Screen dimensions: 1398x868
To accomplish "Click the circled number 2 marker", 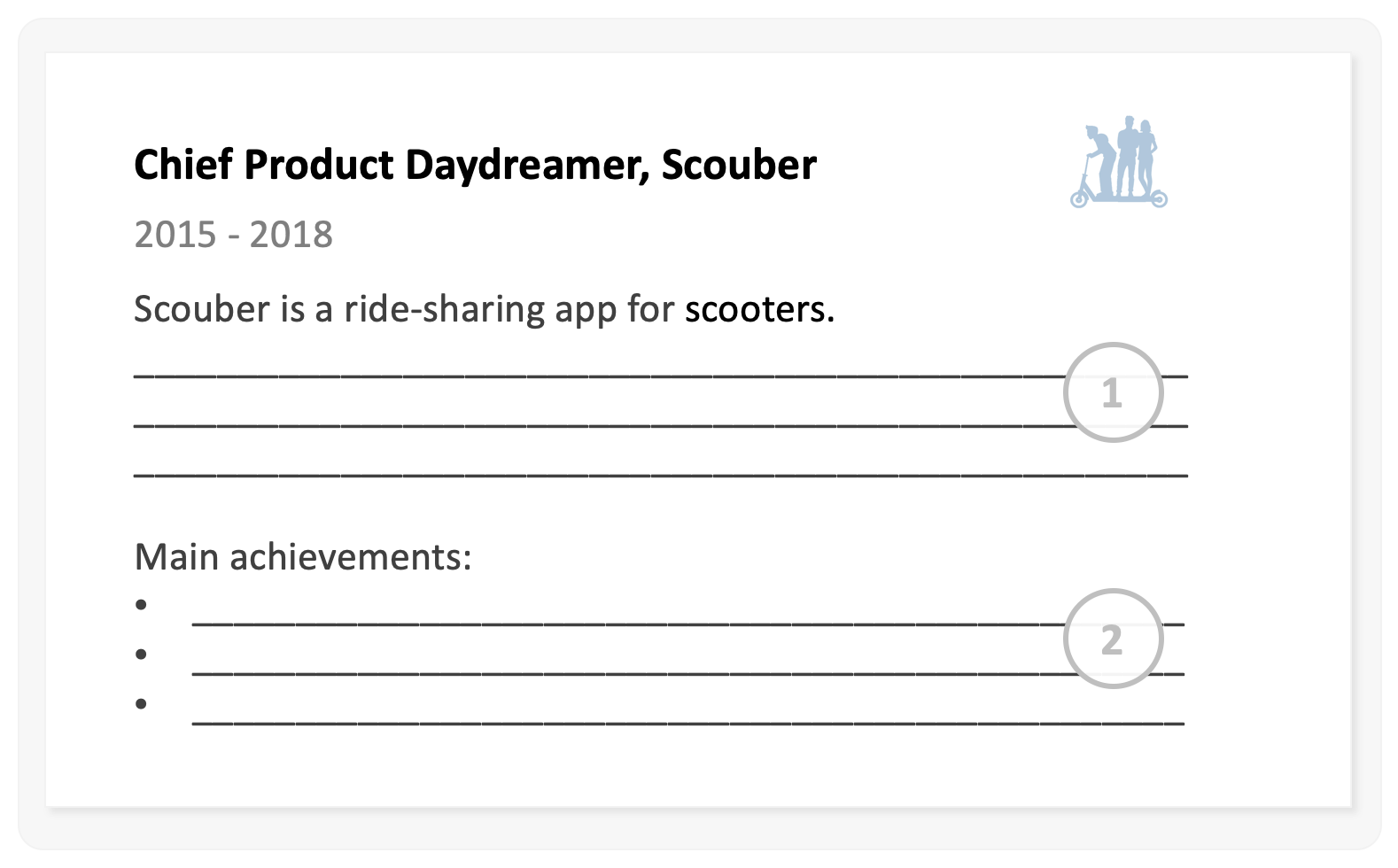I will pos(1113,639).
